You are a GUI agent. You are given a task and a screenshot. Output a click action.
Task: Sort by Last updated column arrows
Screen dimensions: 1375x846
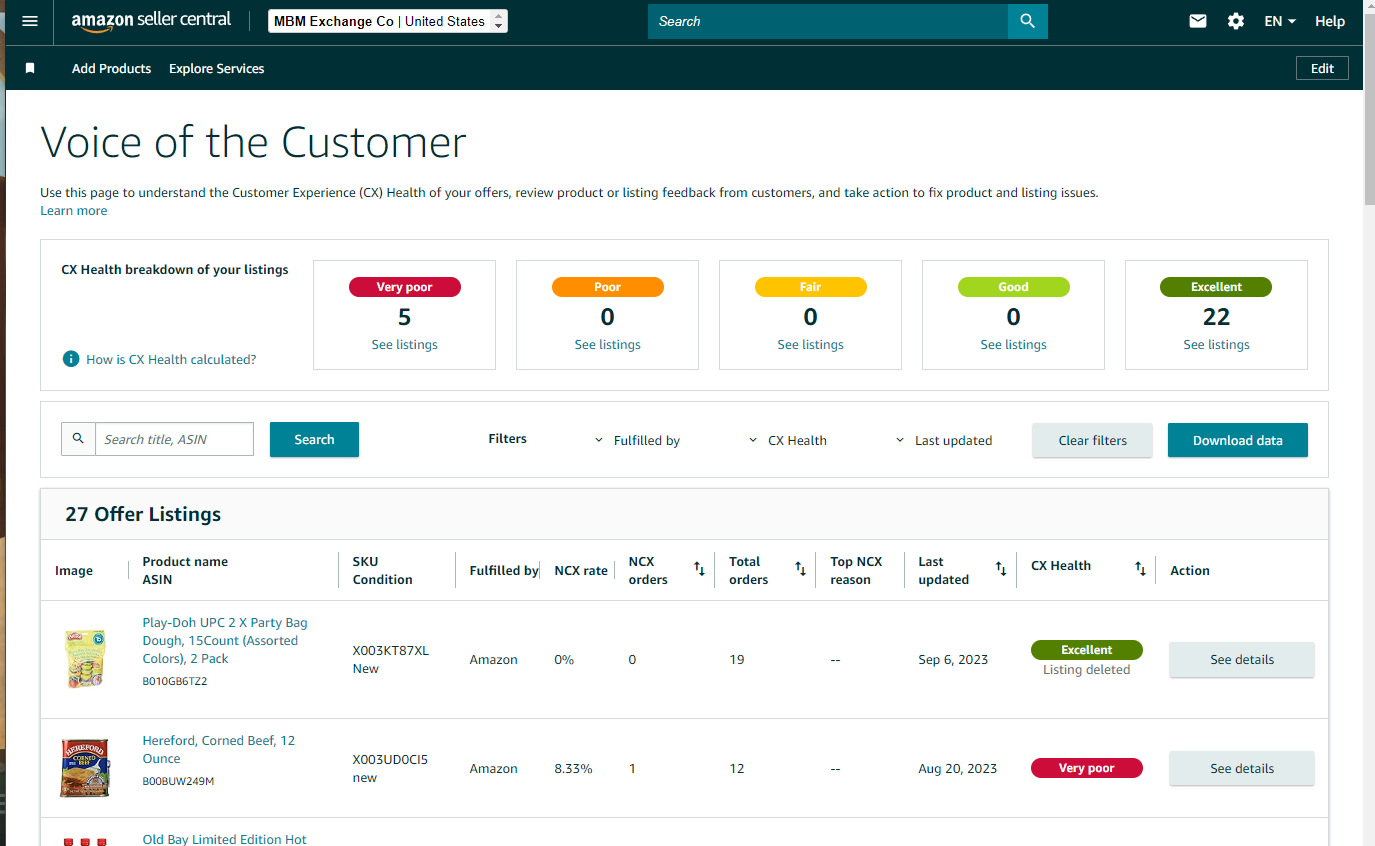pos(1001,569)
